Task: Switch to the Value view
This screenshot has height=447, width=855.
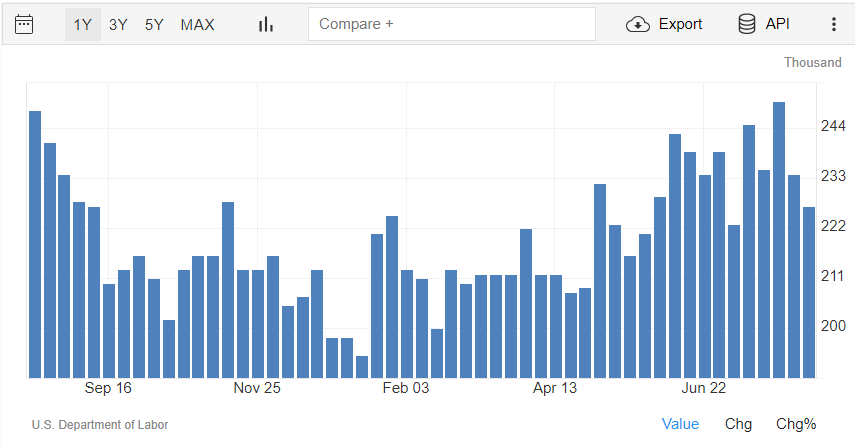Action: (680, 424)
